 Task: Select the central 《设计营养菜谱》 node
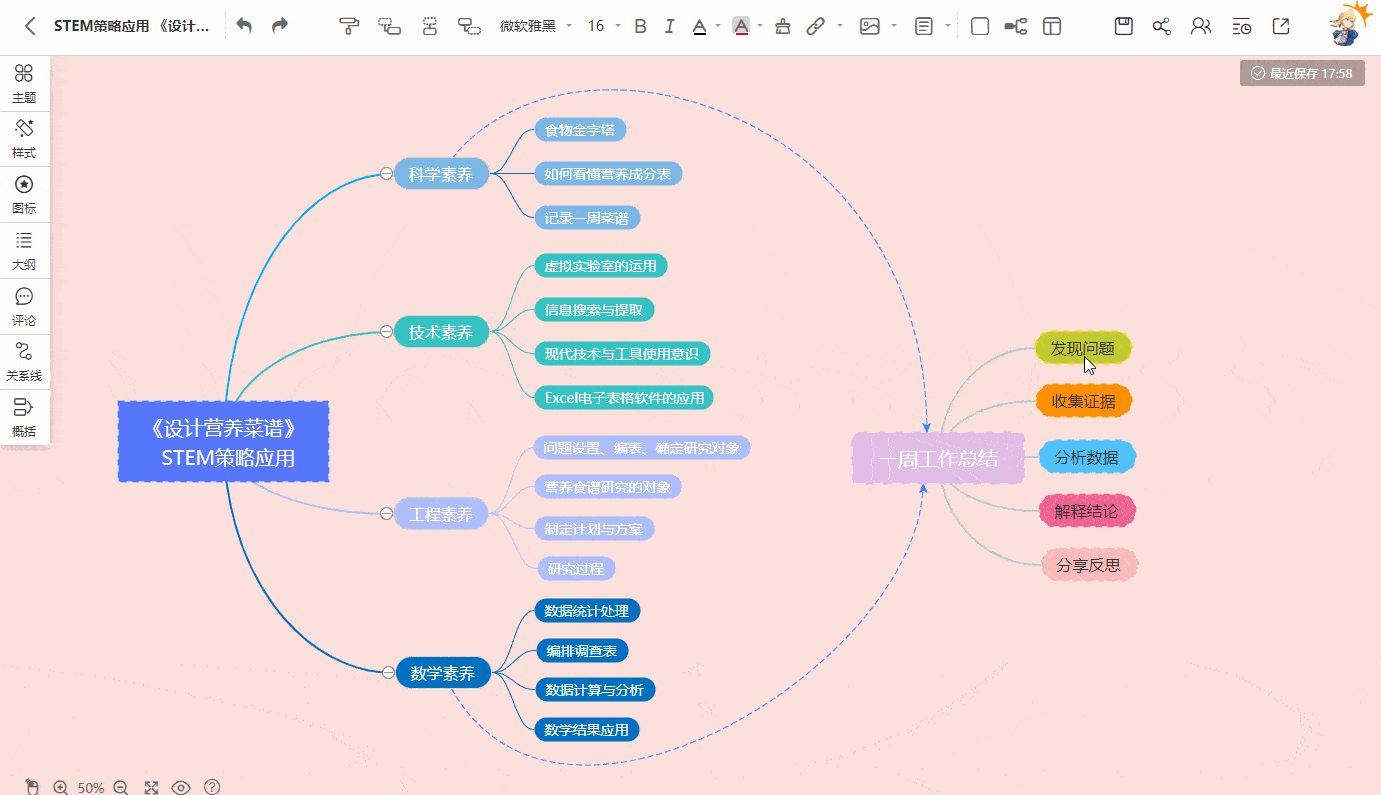[224, 442]
